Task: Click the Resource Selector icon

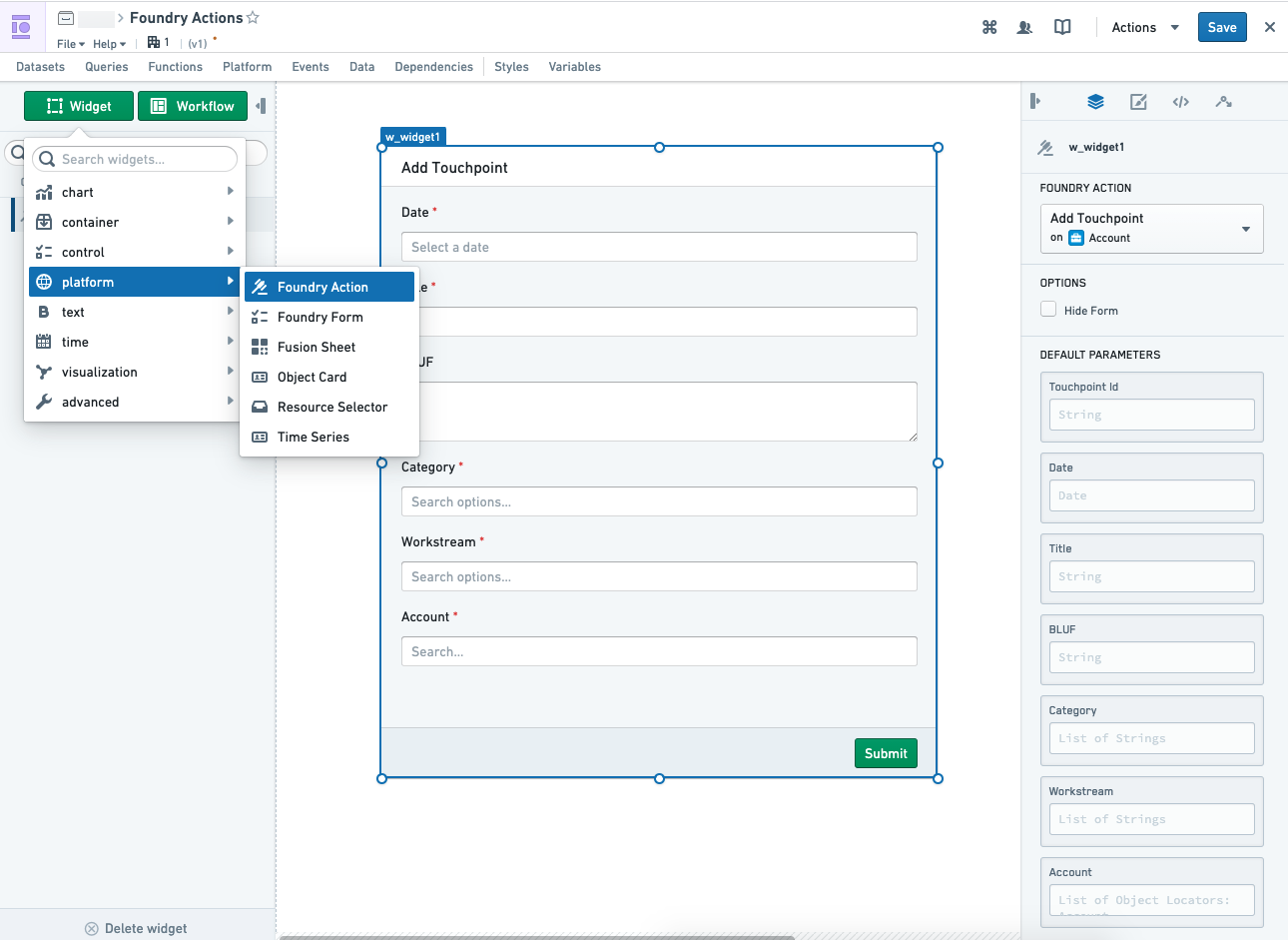Action: pos(260,407)
